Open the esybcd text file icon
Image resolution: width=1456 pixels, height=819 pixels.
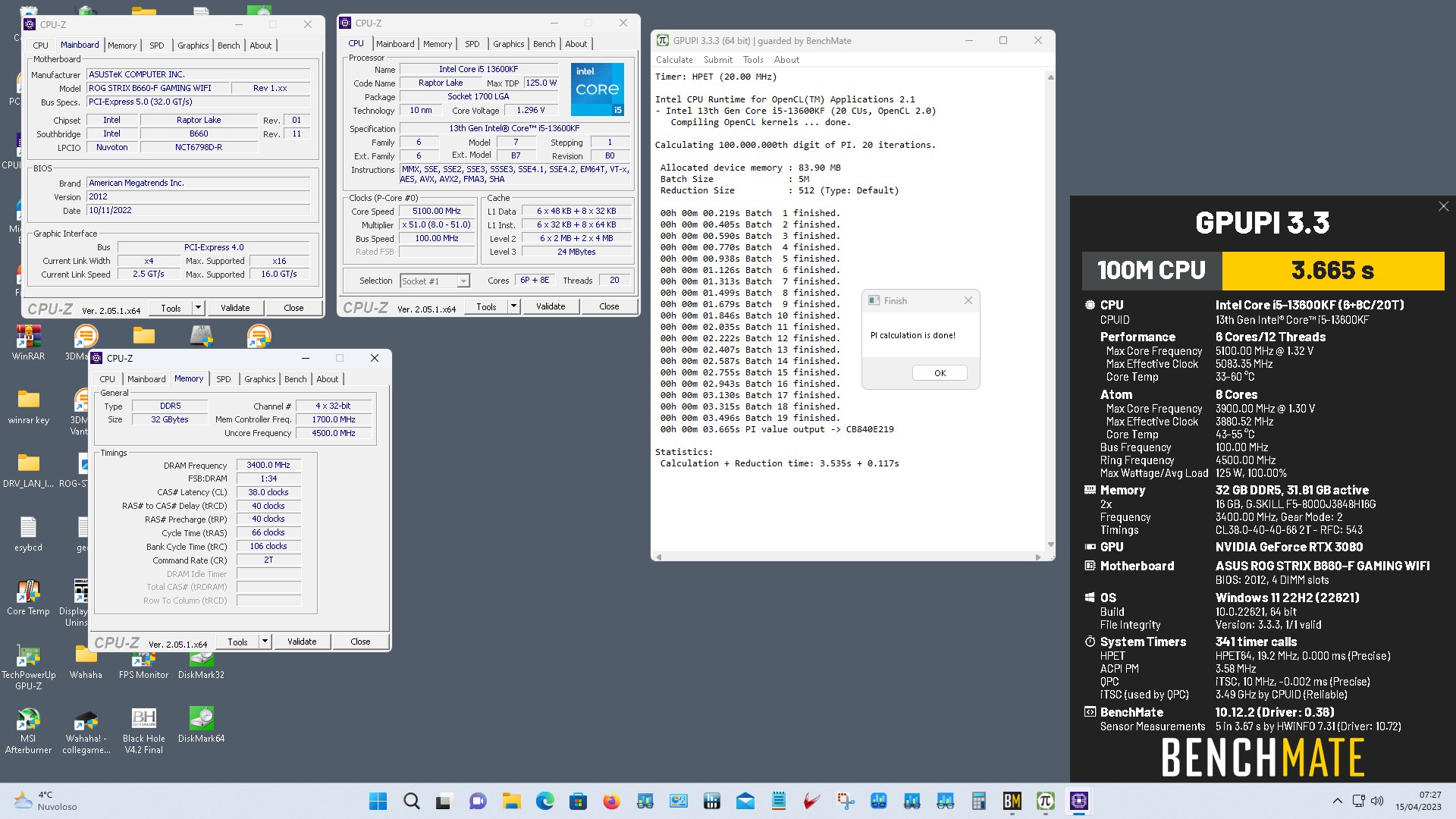28,533
